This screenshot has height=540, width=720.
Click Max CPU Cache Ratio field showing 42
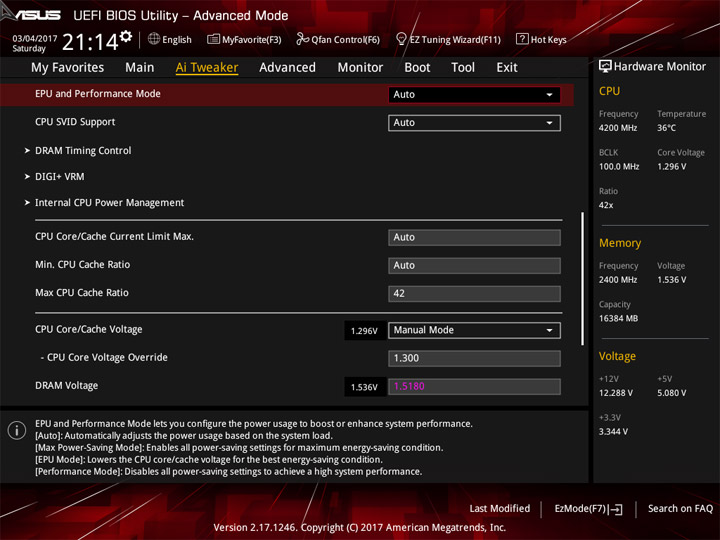point(474,294)
